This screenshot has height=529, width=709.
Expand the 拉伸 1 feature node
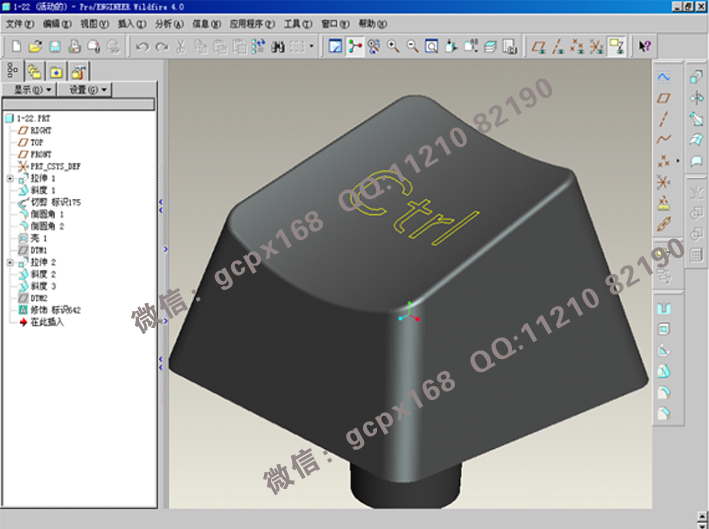[9, 178]
